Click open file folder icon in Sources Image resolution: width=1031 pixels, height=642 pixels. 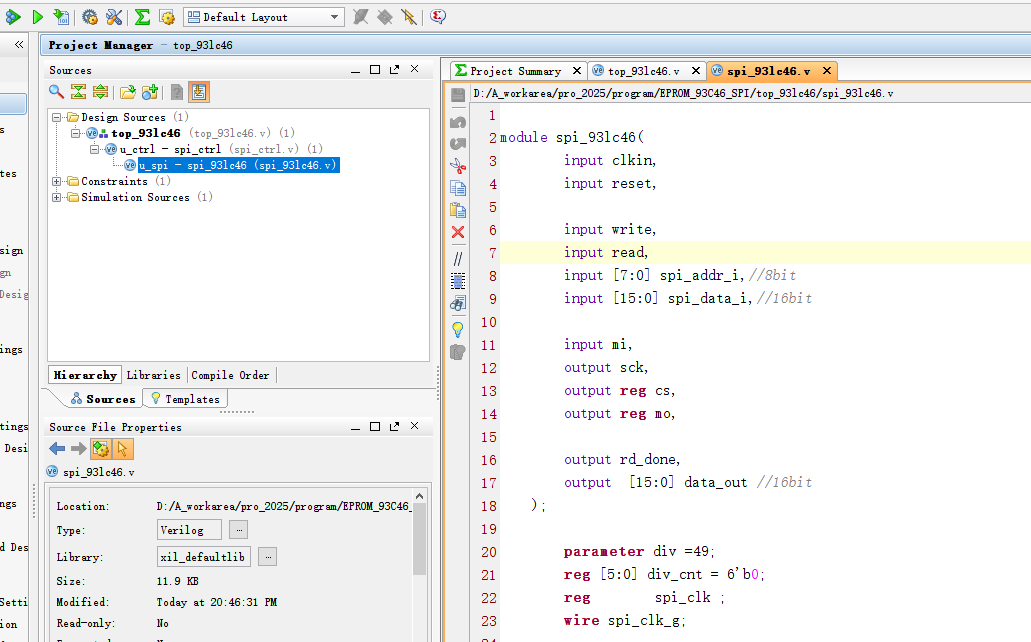128,92
